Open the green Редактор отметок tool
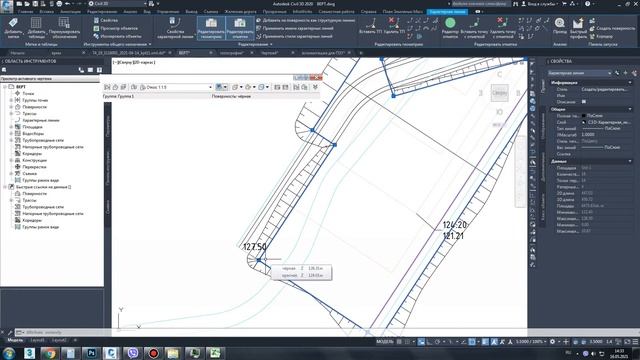 click(450, 28)
